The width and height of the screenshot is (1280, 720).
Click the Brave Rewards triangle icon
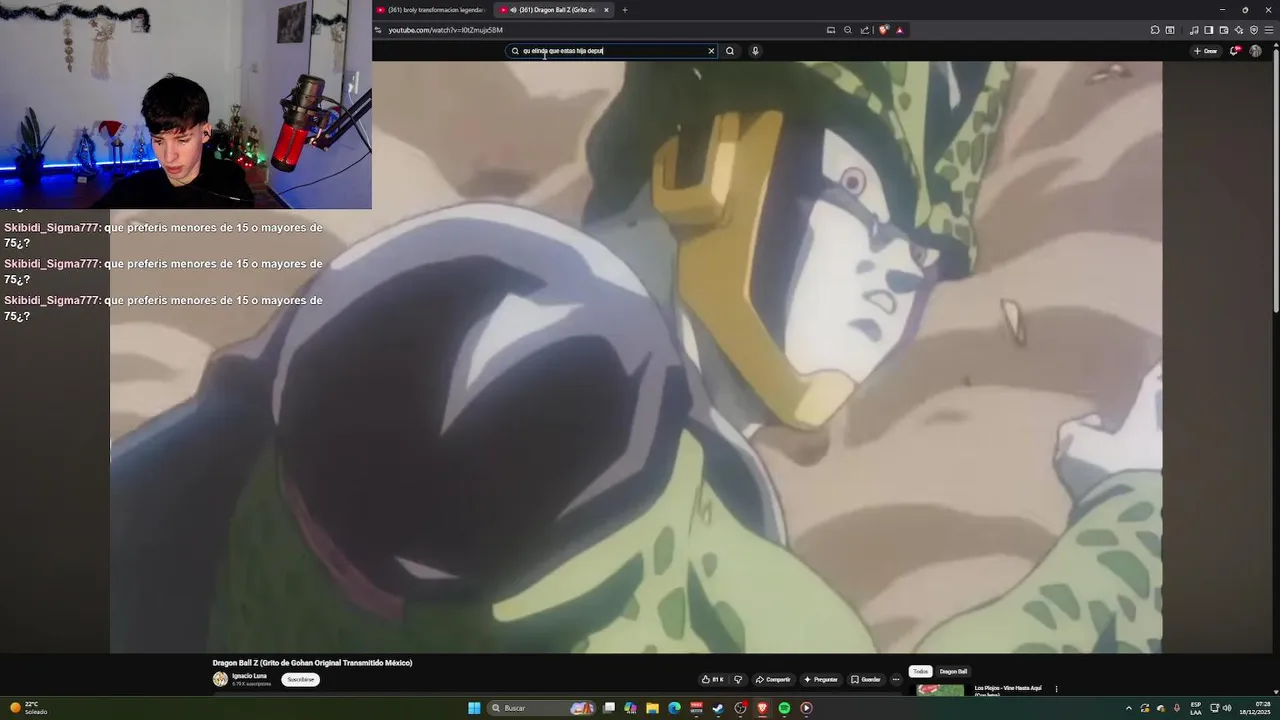899,30
